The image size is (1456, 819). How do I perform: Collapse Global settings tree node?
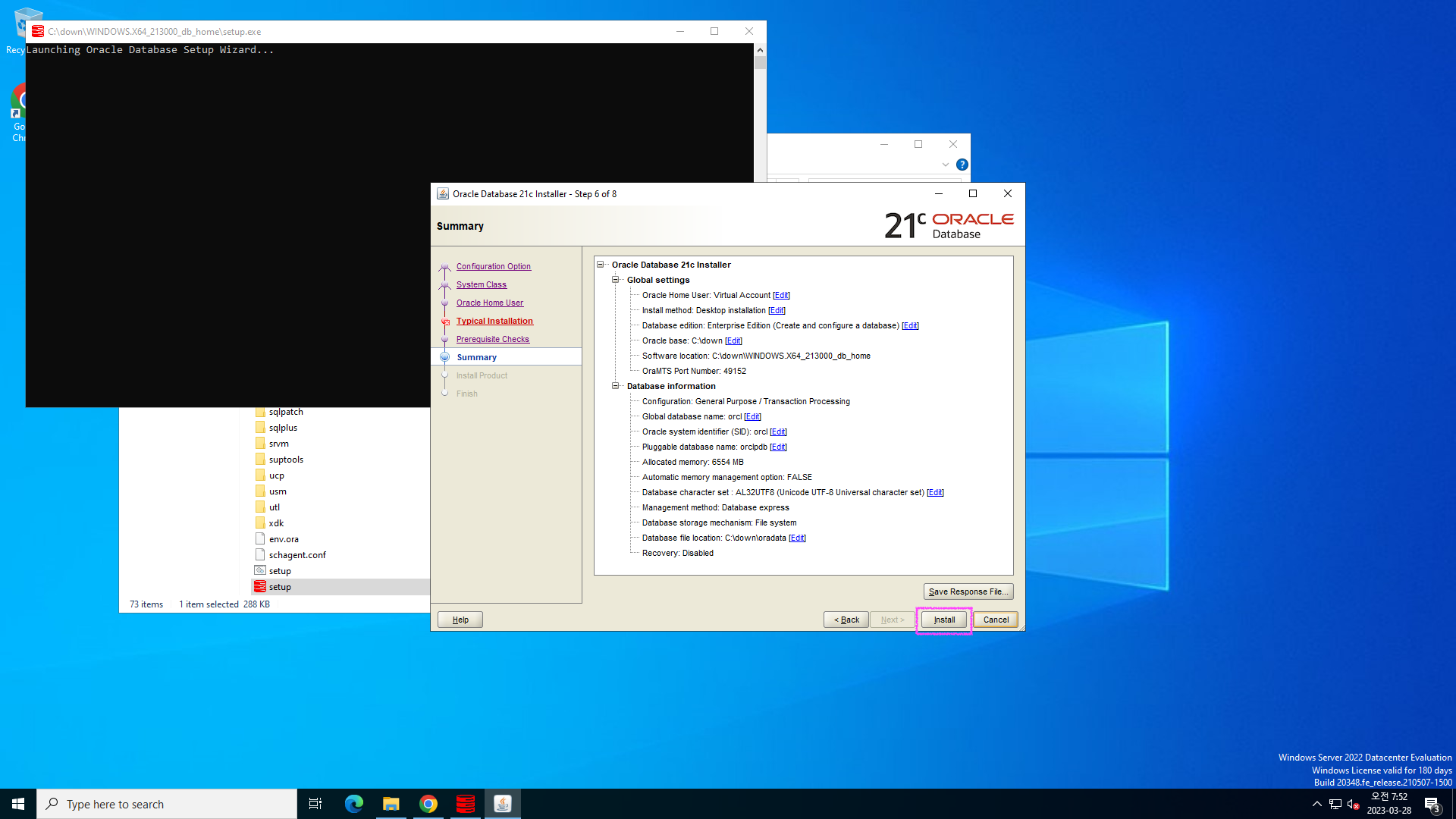(616, 280)
